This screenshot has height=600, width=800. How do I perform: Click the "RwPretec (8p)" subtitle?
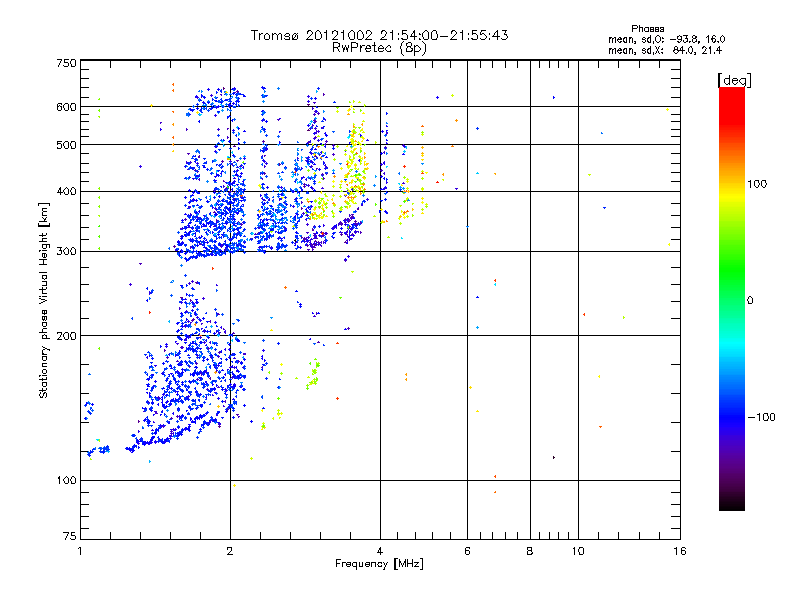(379, 48)
